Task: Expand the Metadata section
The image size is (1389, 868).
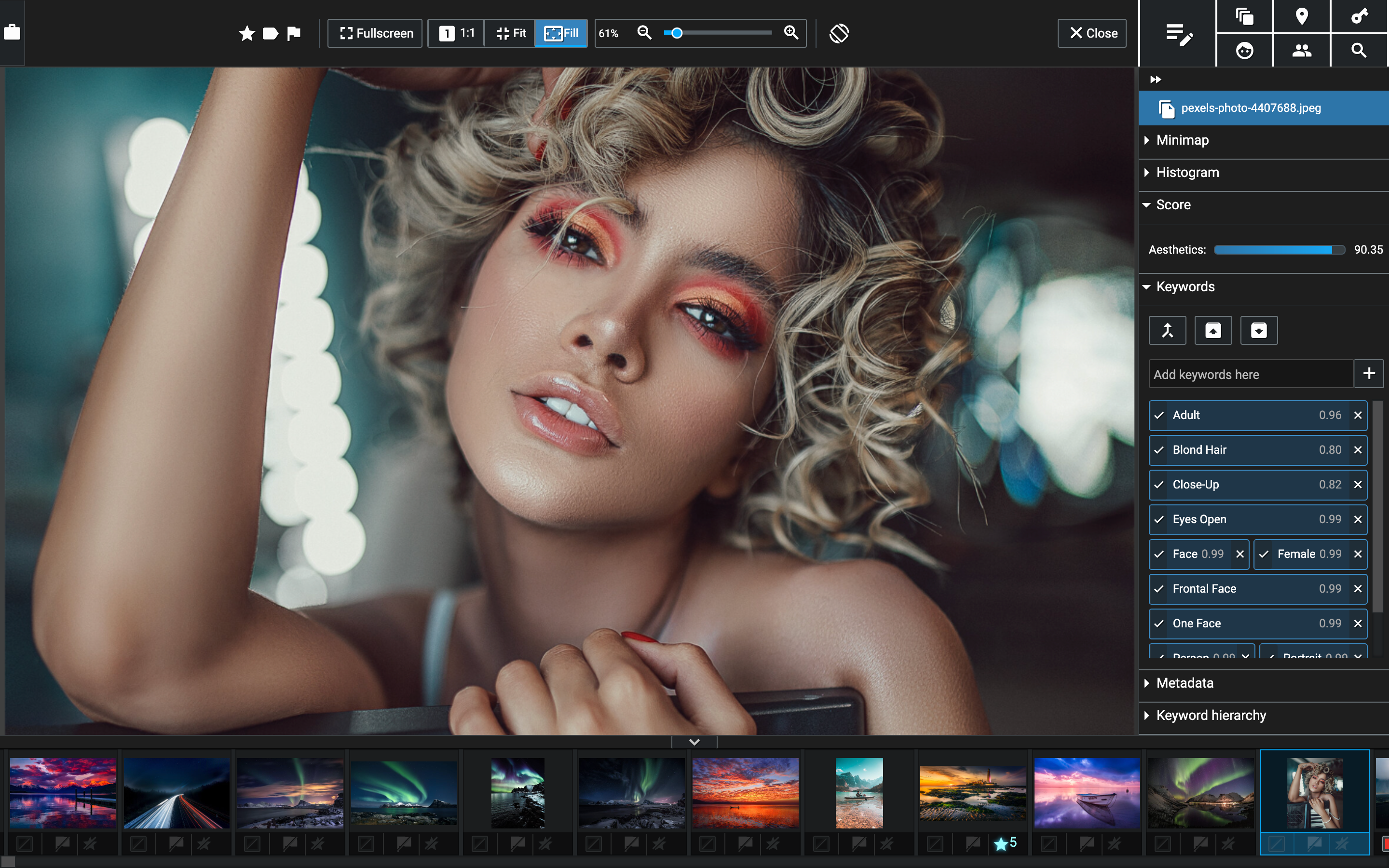Action: 1185,683
